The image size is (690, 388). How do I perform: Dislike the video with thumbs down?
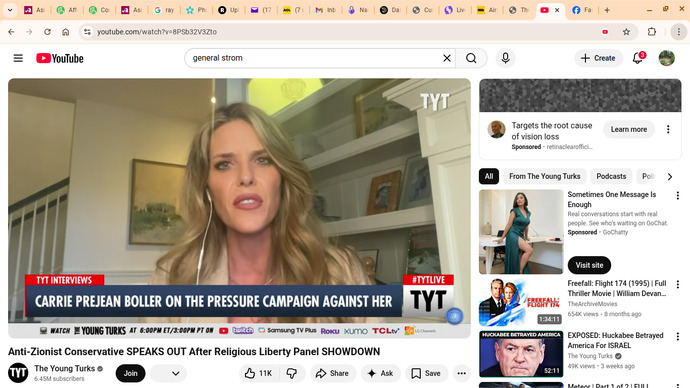point(292,373)
